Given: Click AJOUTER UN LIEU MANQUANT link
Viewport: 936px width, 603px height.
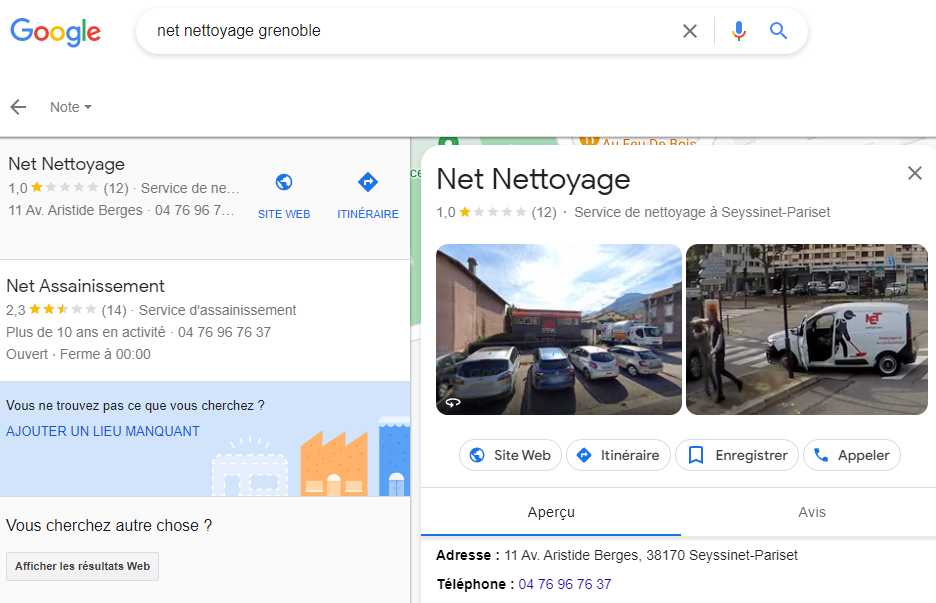Looking at the screenshot, I should coord(103,431).
